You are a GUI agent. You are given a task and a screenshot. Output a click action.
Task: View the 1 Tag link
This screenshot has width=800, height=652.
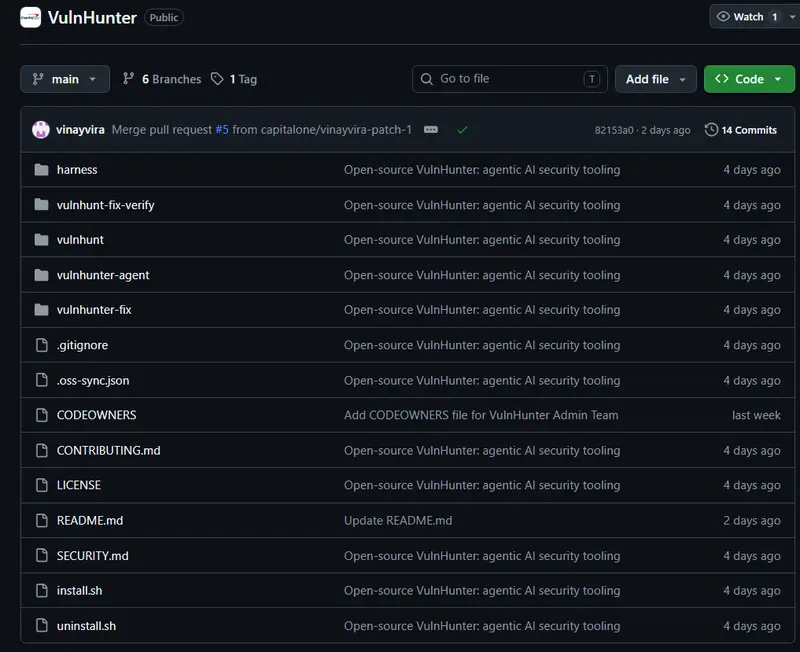pos(234,79)
